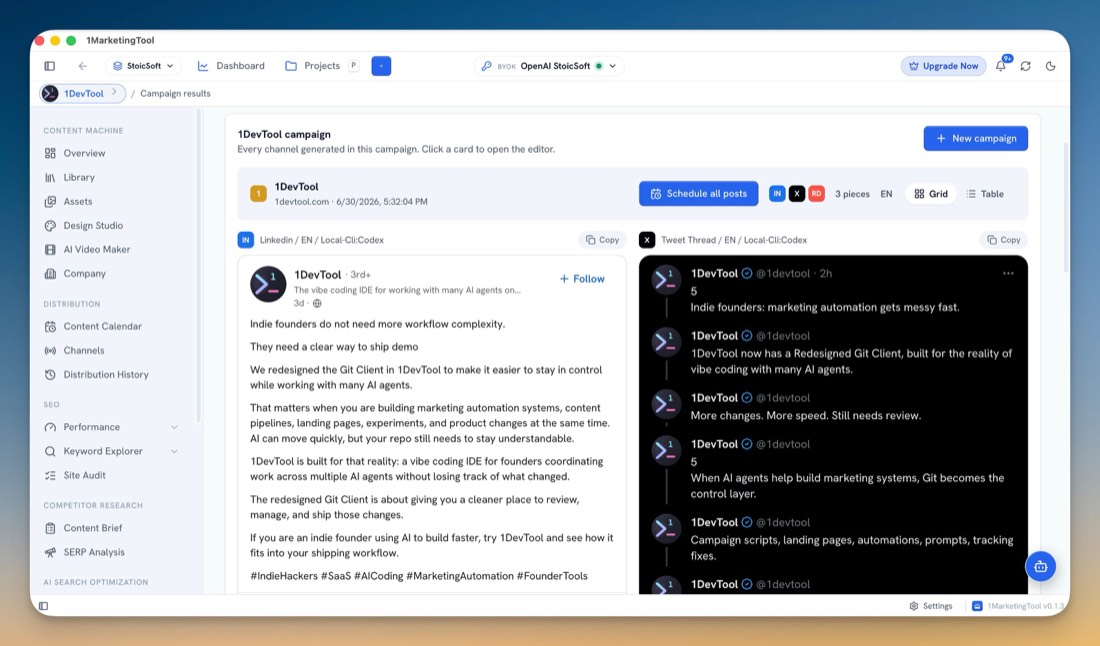Click the Overview grid icon
The image size is (1100, 646).
coord(51,153)
